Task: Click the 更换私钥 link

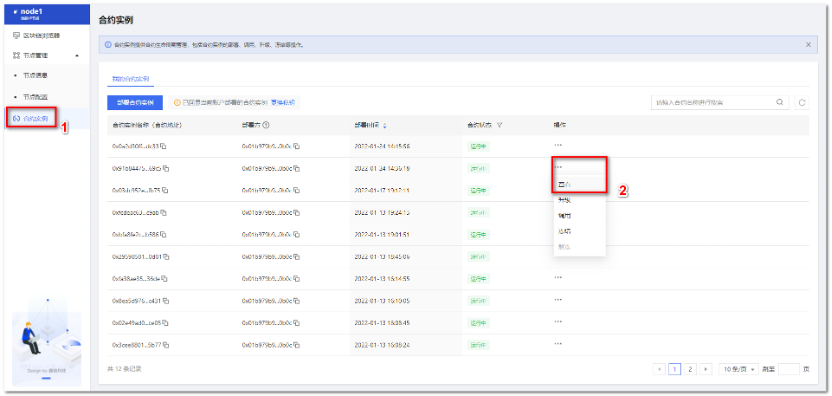Action: pyautogui.click(x=282, y=102)
